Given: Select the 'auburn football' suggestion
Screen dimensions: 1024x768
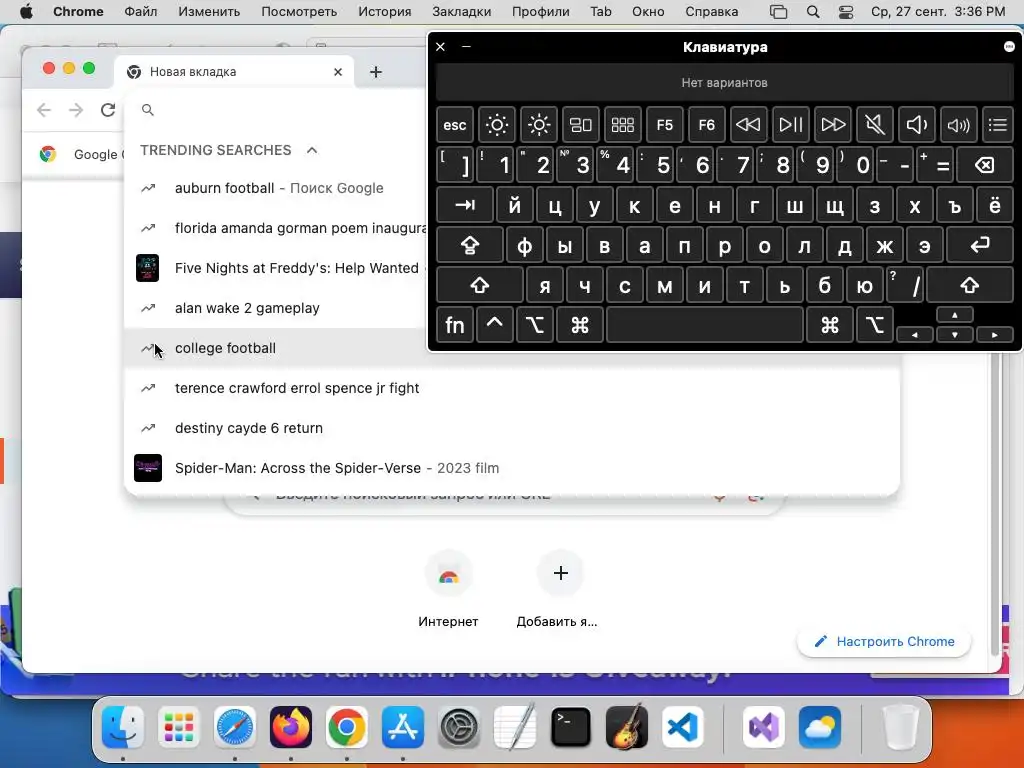Looking at the screenshot, I should 274,188.
